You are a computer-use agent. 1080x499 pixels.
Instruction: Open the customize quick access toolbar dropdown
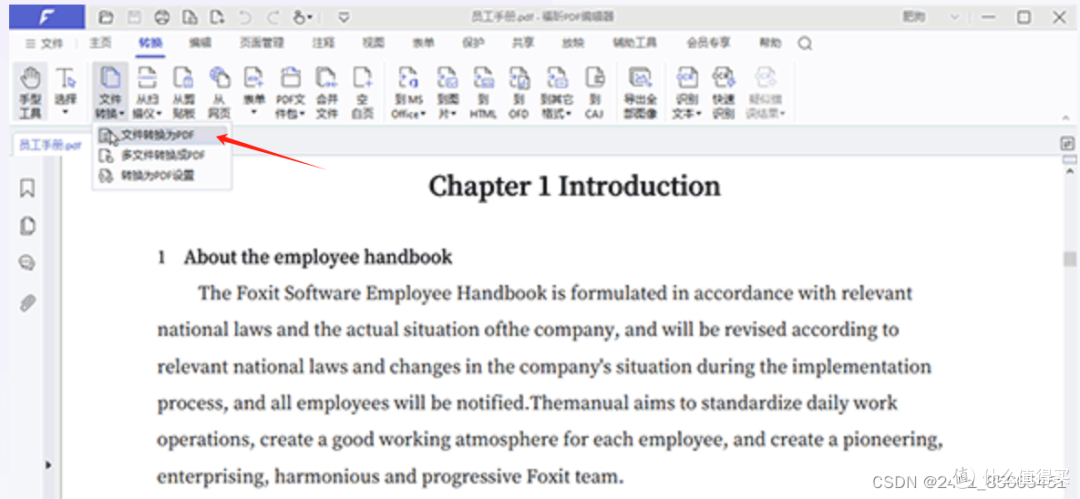pyautogui.click(x=344, y=17)
